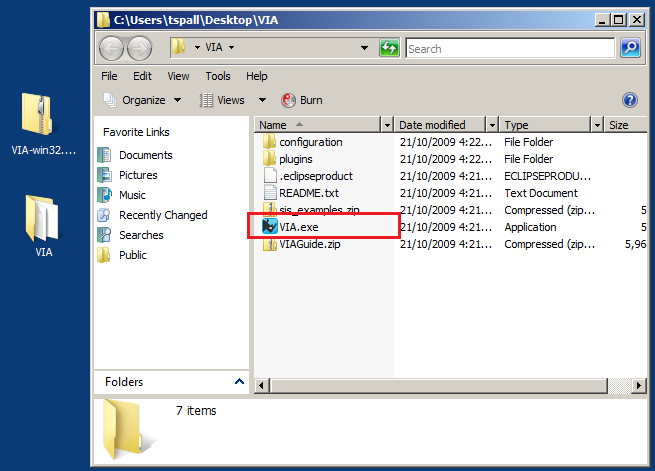Select the plugins folder name
The height and width of the screenshot is (471, 655).
296,159
